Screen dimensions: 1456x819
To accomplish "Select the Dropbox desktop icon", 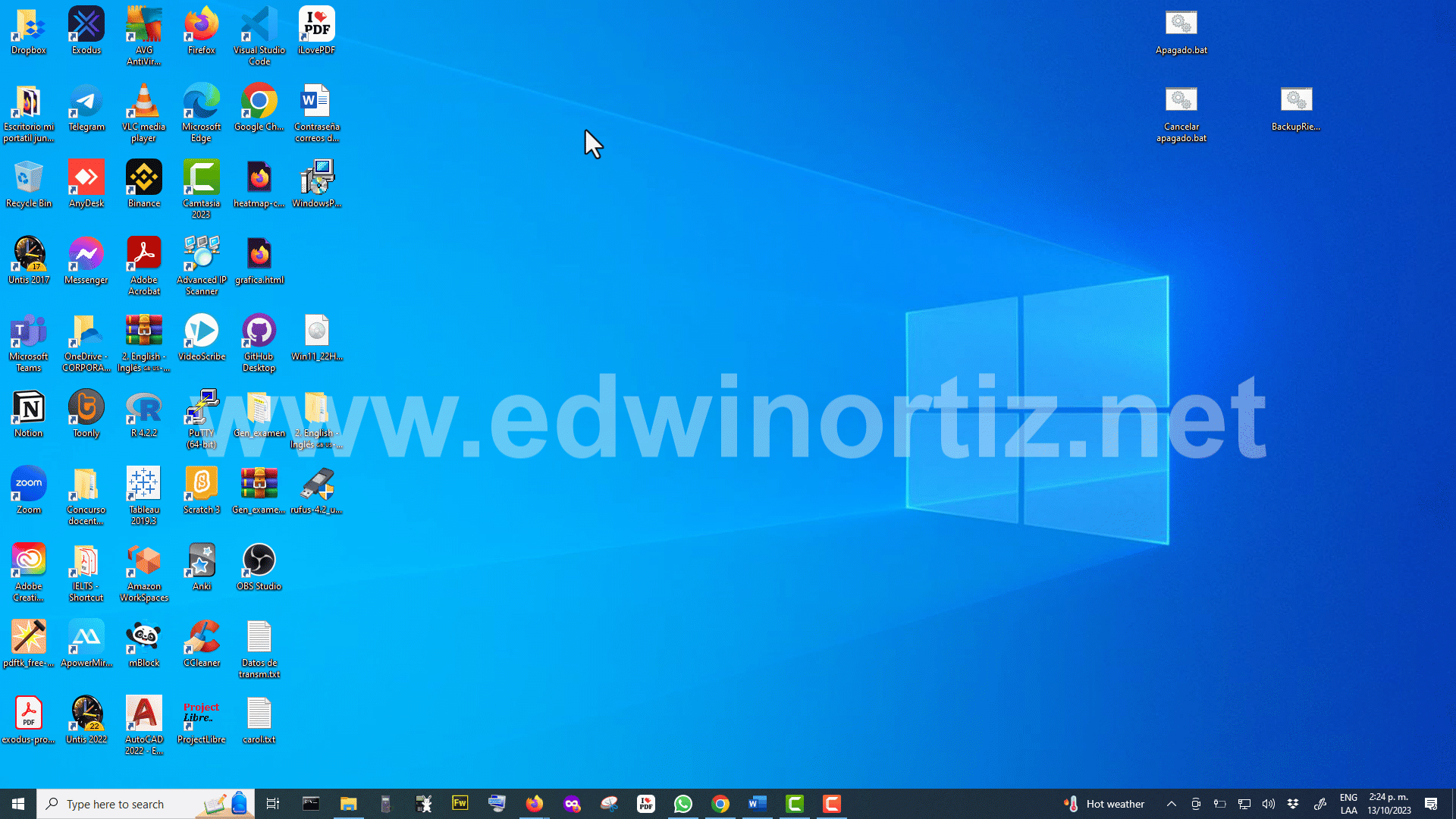I will 29,32.
